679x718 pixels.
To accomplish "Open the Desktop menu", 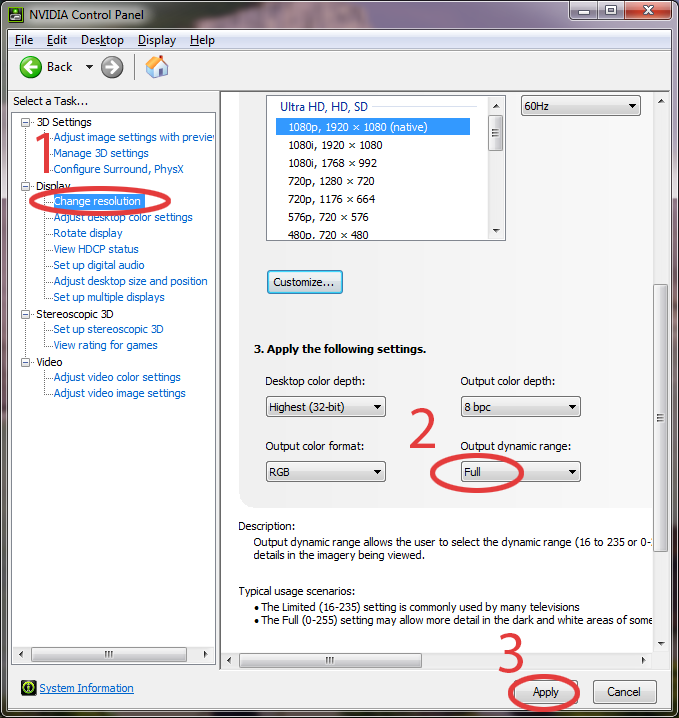I will (102, 40).
